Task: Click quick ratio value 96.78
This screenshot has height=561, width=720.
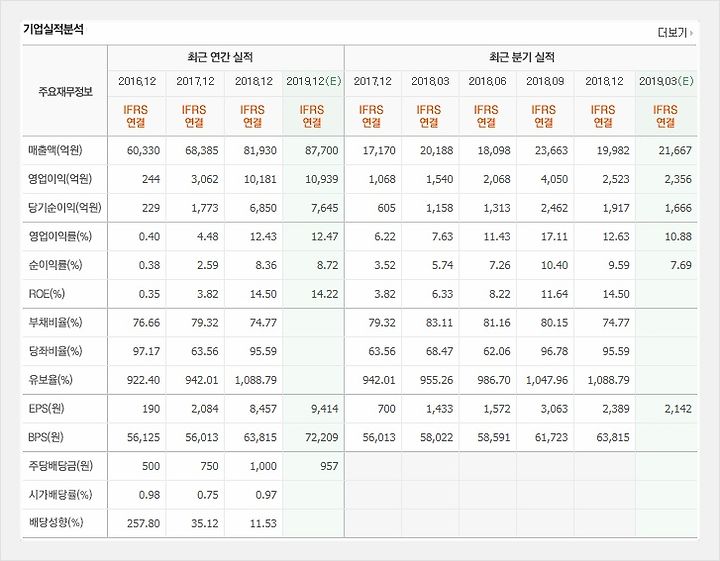Action: pyautogui.click(x=554, y=352)
